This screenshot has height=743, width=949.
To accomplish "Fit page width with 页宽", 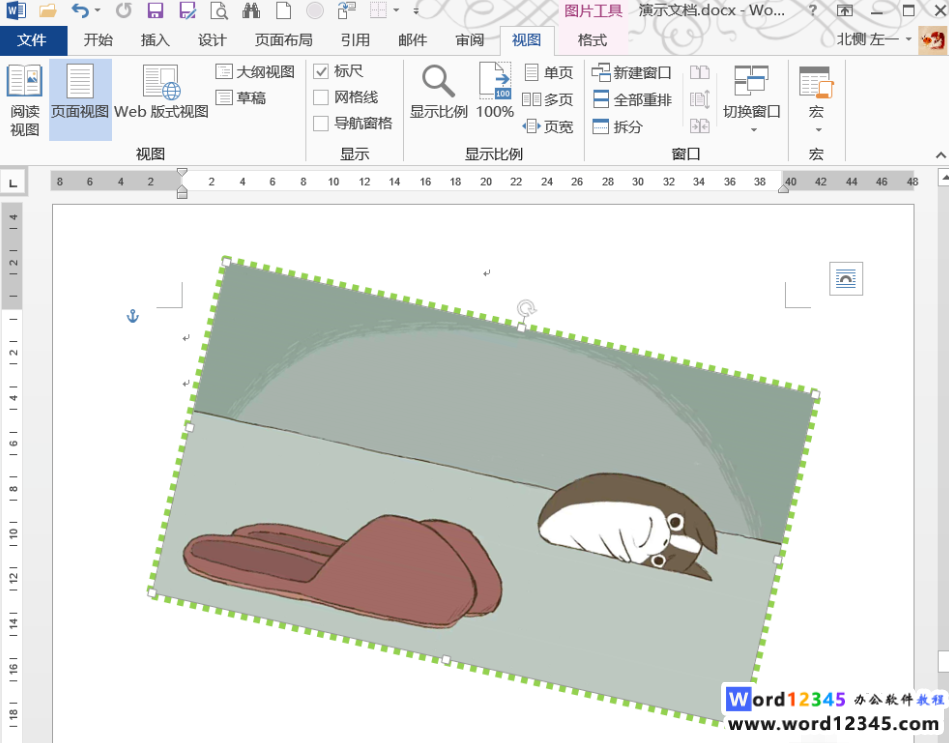I will coord(548,126).
